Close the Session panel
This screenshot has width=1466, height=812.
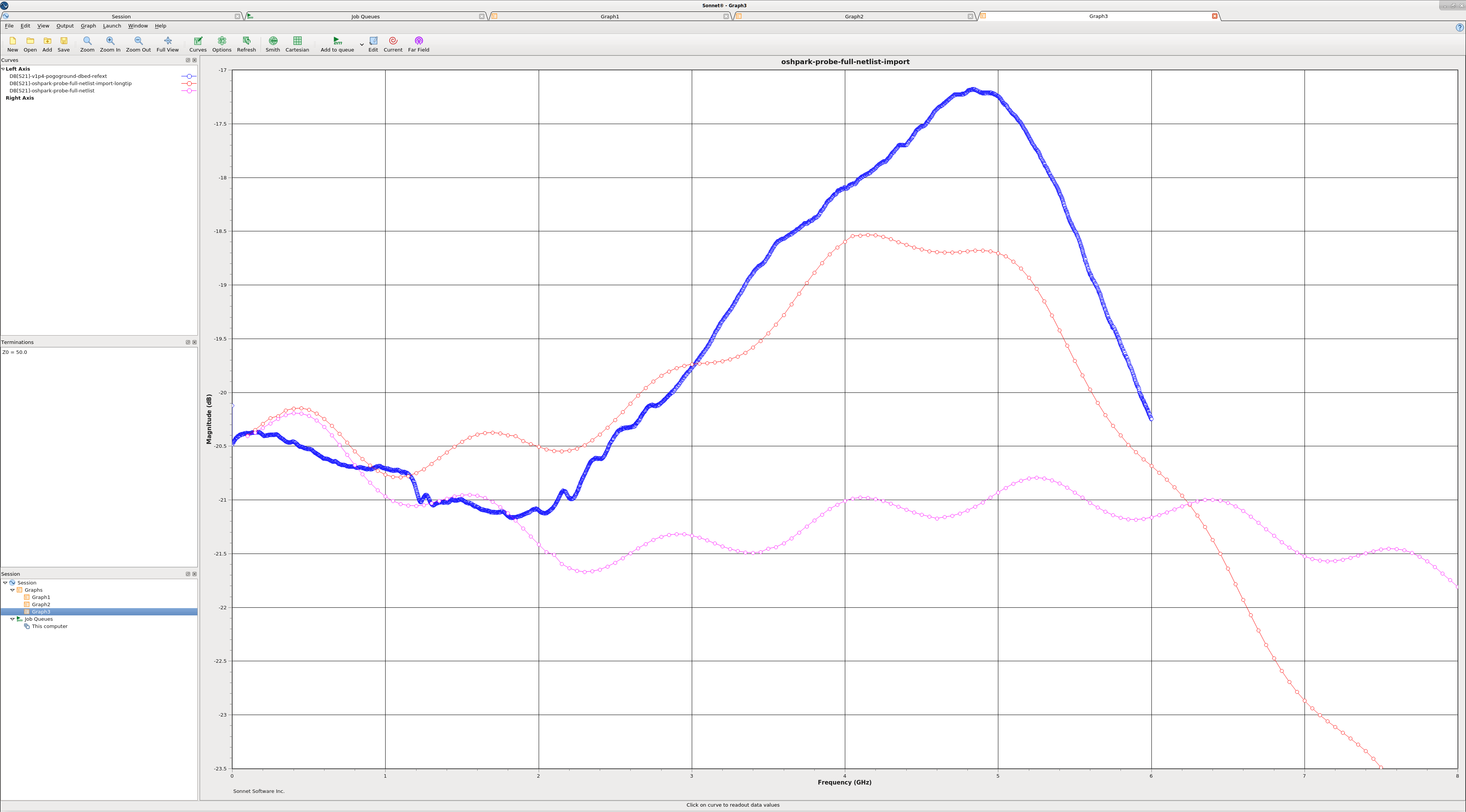pos(195,574)
